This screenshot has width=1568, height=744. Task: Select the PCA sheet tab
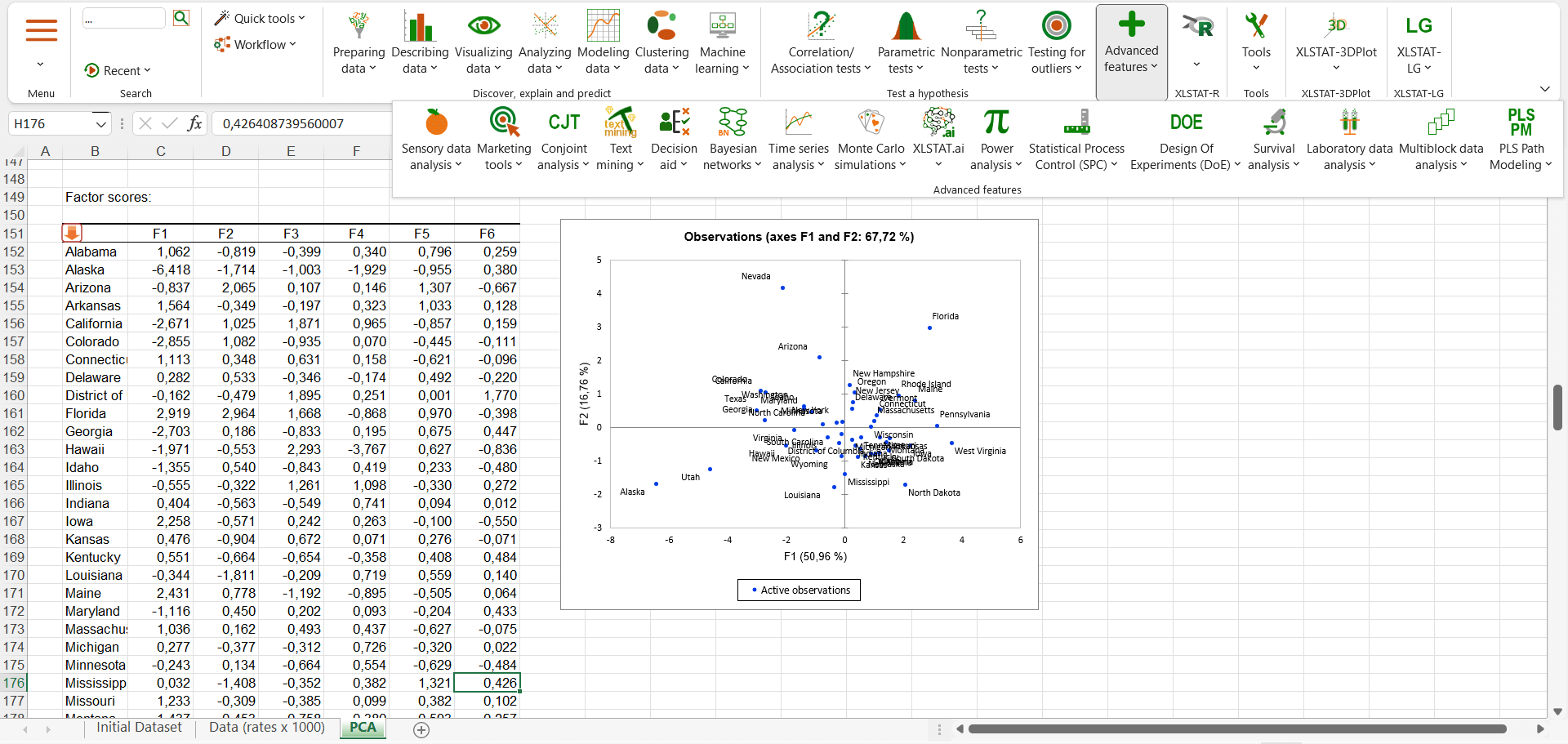[363, 727]
